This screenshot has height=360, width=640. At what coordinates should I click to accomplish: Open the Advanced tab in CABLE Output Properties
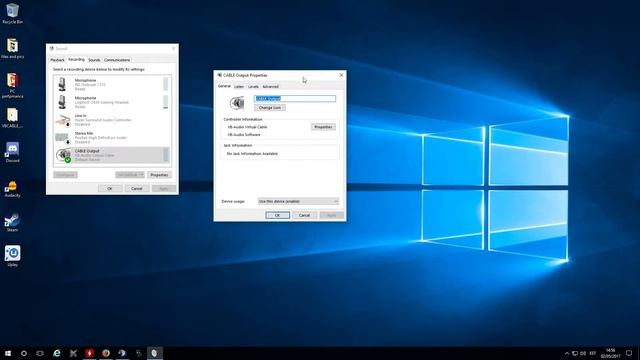click(271, 87)
